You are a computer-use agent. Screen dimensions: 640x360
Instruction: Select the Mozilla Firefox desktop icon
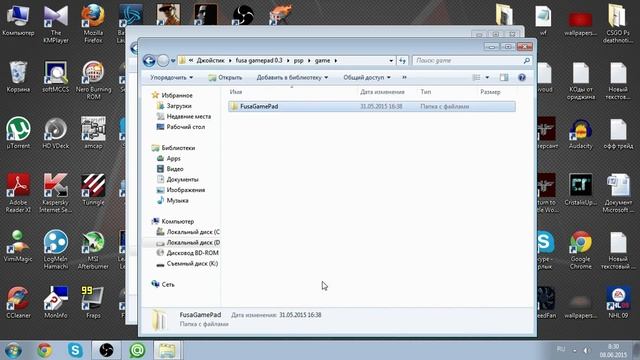tap(93, 24)
